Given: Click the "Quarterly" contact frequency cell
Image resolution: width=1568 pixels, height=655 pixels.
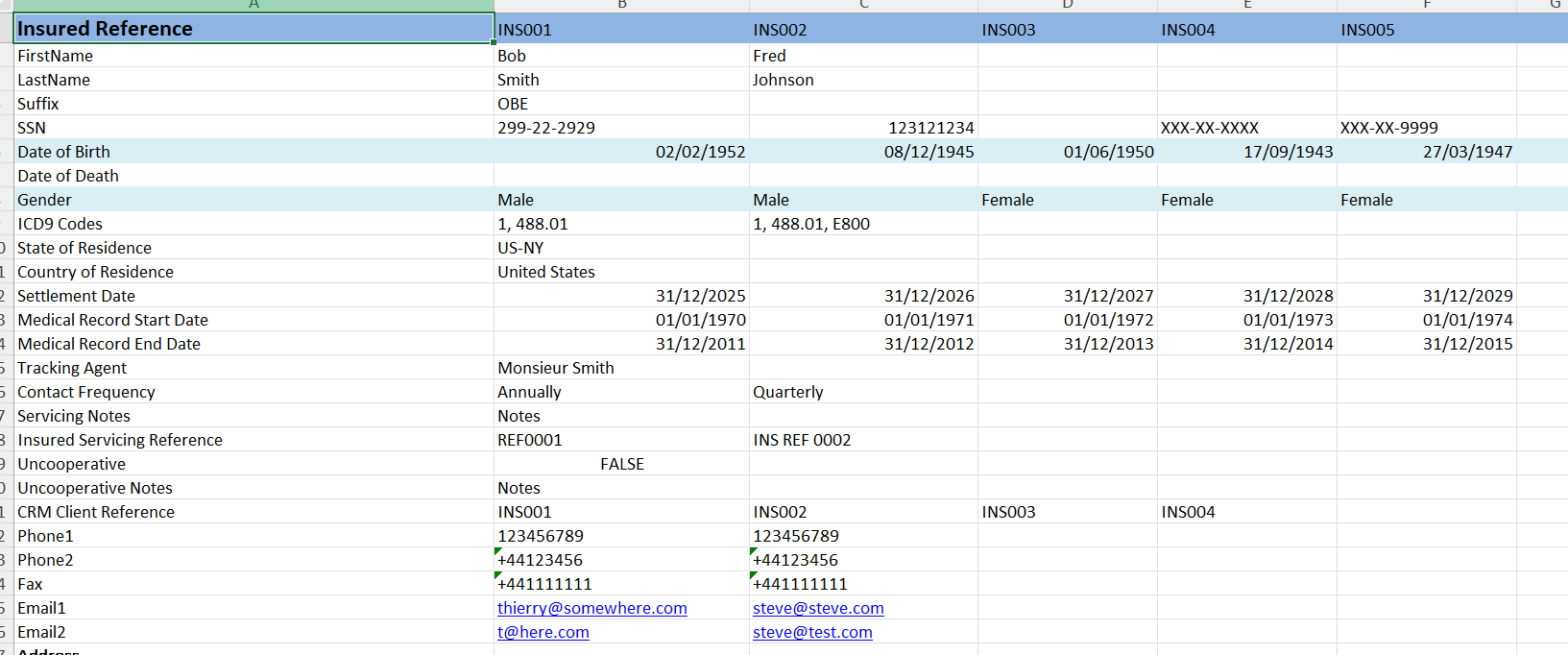Looking at the screenshot, I should pyautogui.click(x=788, y=392).
